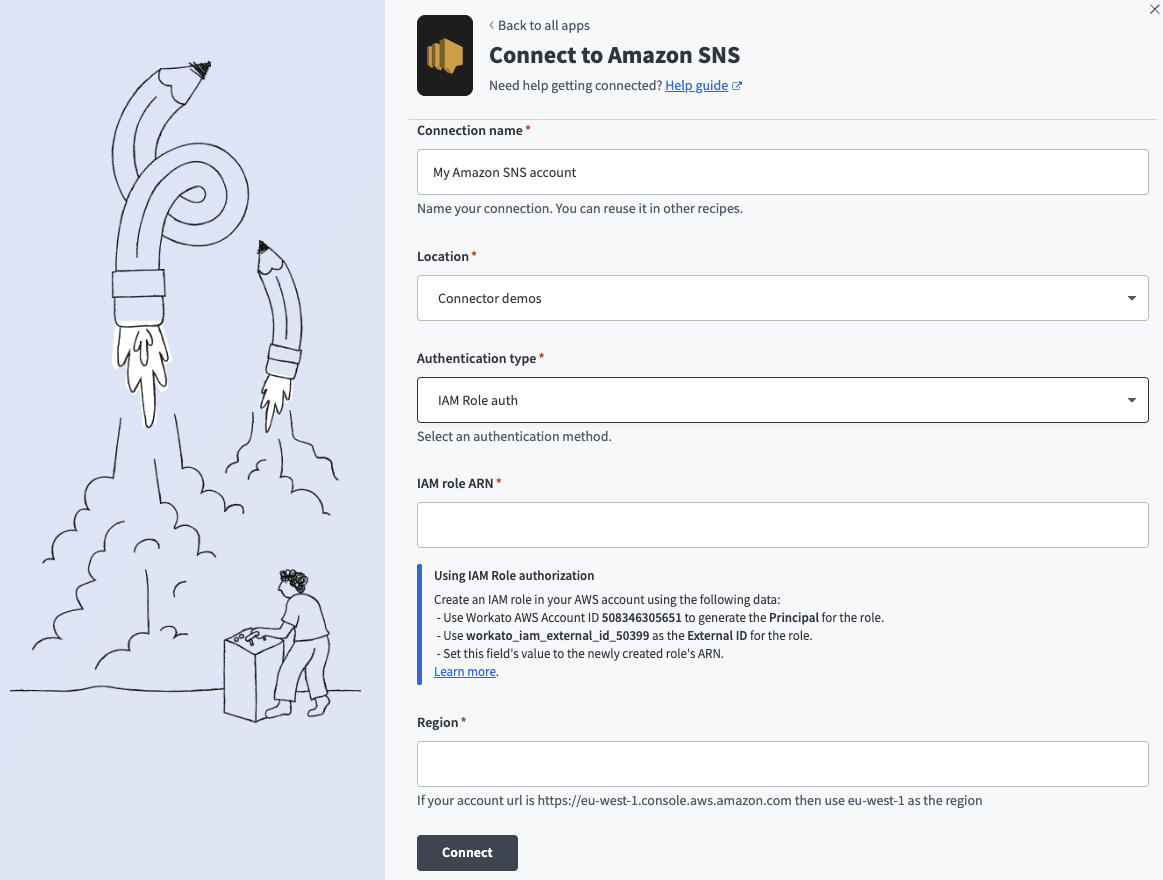The height and width of the screenshot is (880, 1163).
Task: Click the external link icon beside Help guide
Action: click(737, 86)
